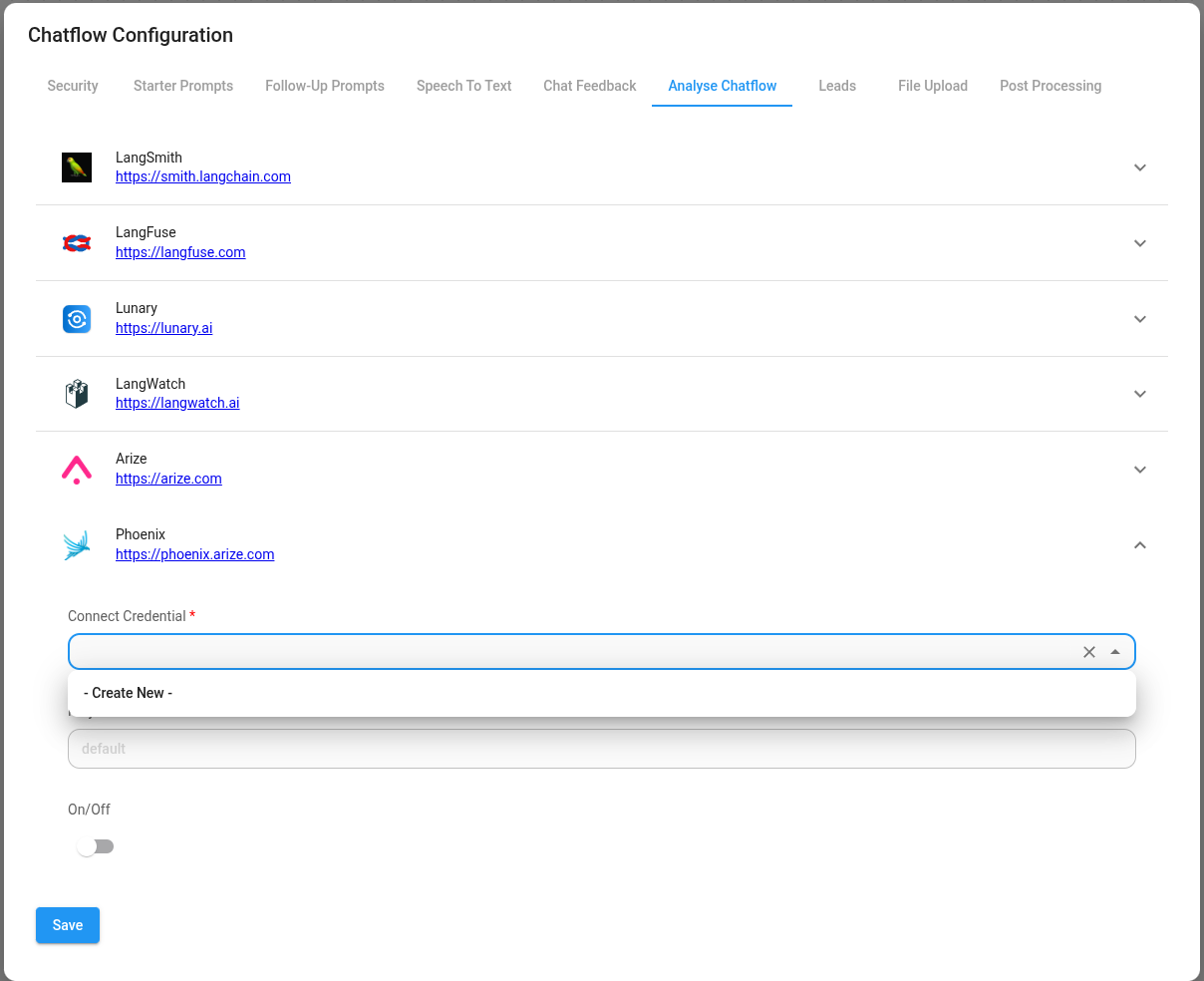The image size is (1204, 981).
Task: Select the Create New credential option
Action: coord(128,692)
